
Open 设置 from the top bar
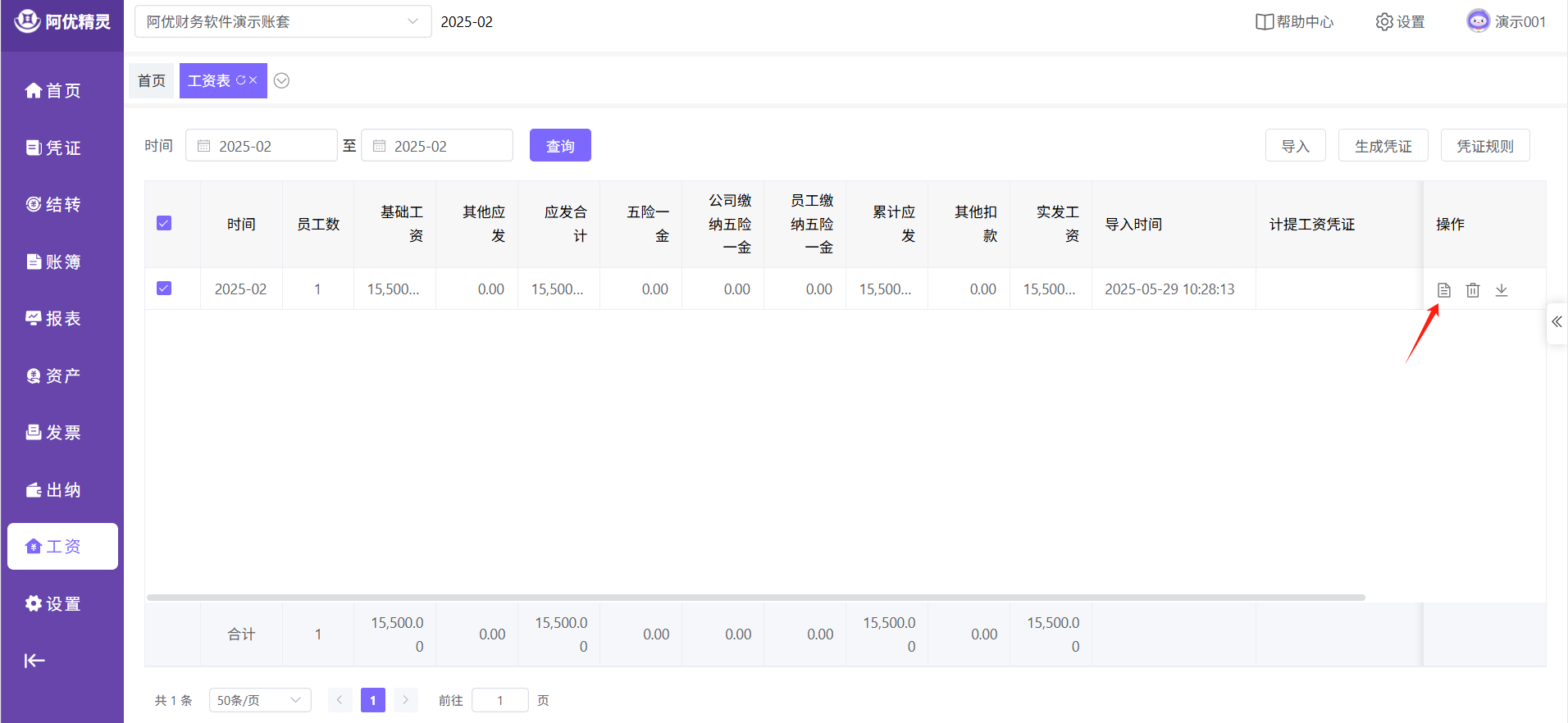(x=1400, y=22)
